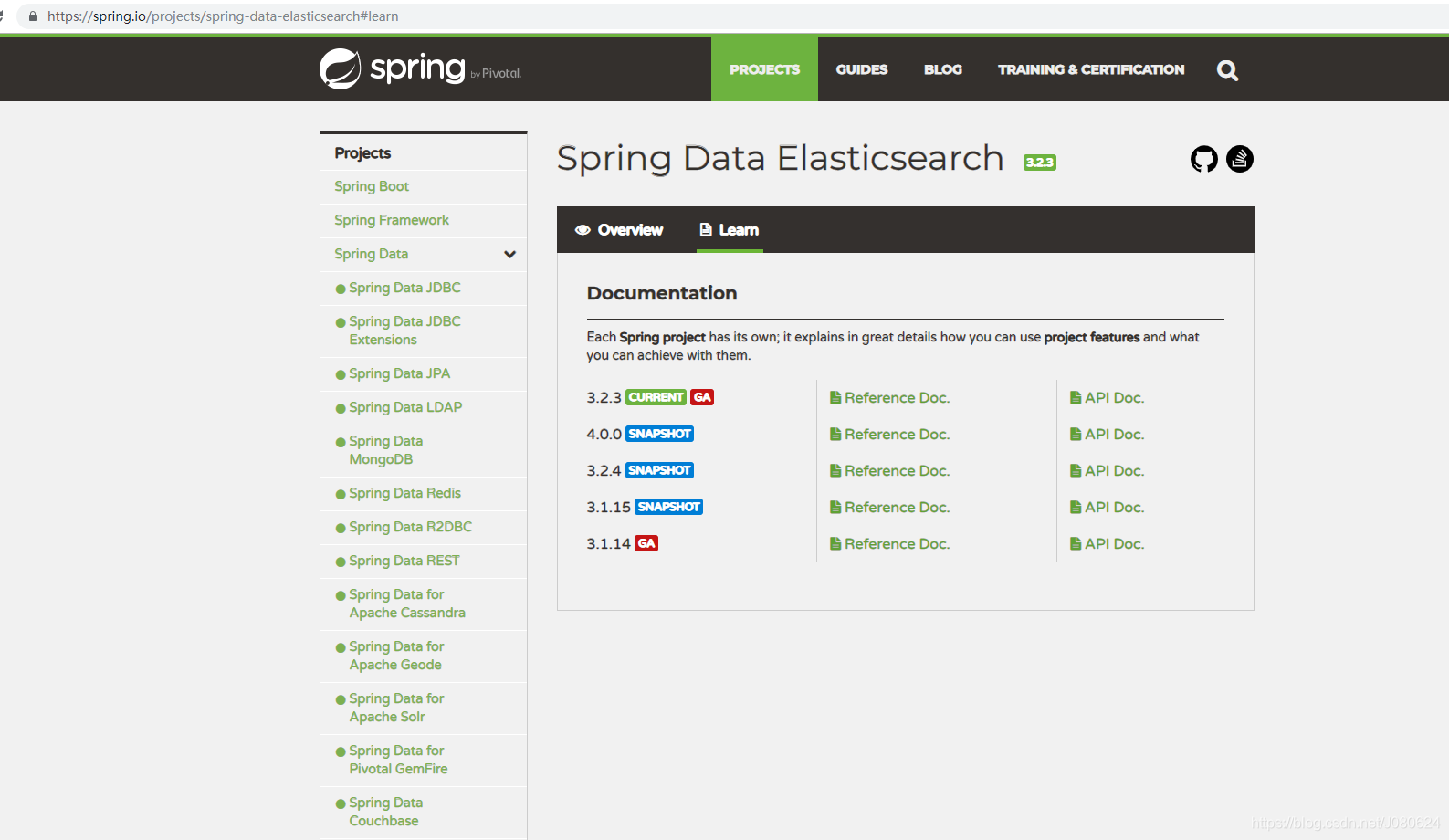
Task: Switch to the Learn tab
Action: [730, 230]
